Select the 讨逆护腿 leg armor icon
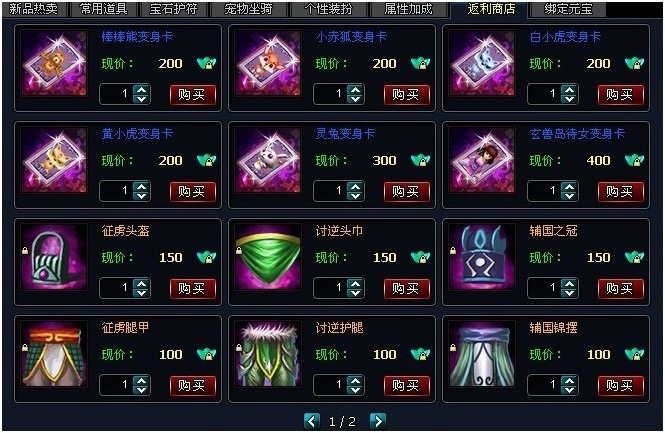The image size is (665, 433). tap(268, 354)
